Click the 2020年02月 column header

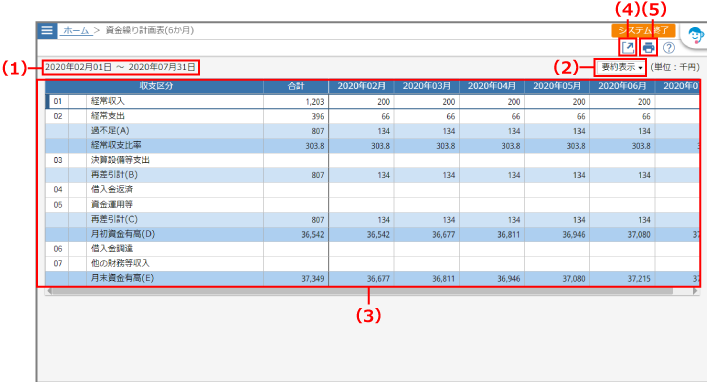tap(362, 86)
